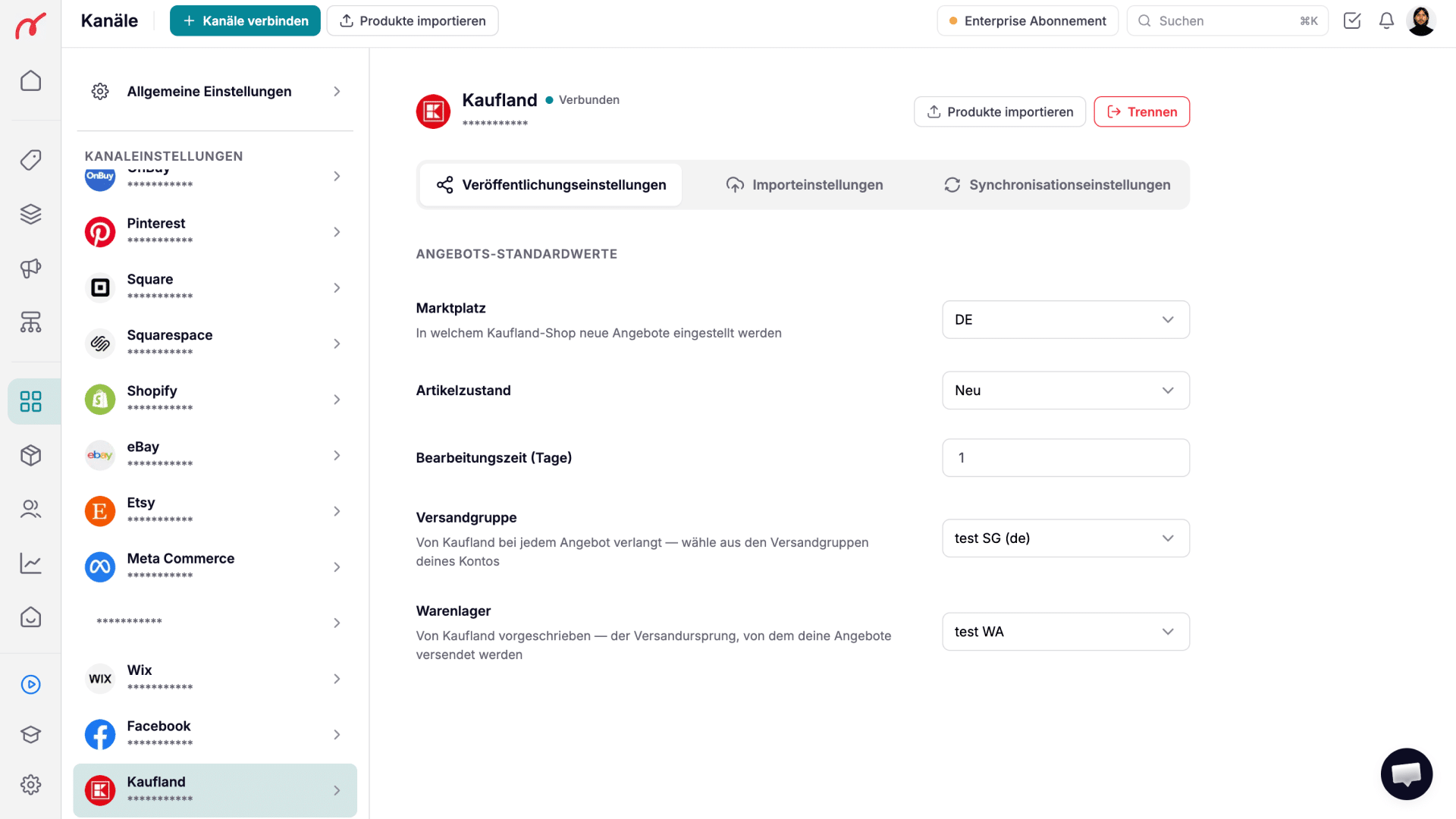Click the Squarespace channel logo

pos(100,344)
